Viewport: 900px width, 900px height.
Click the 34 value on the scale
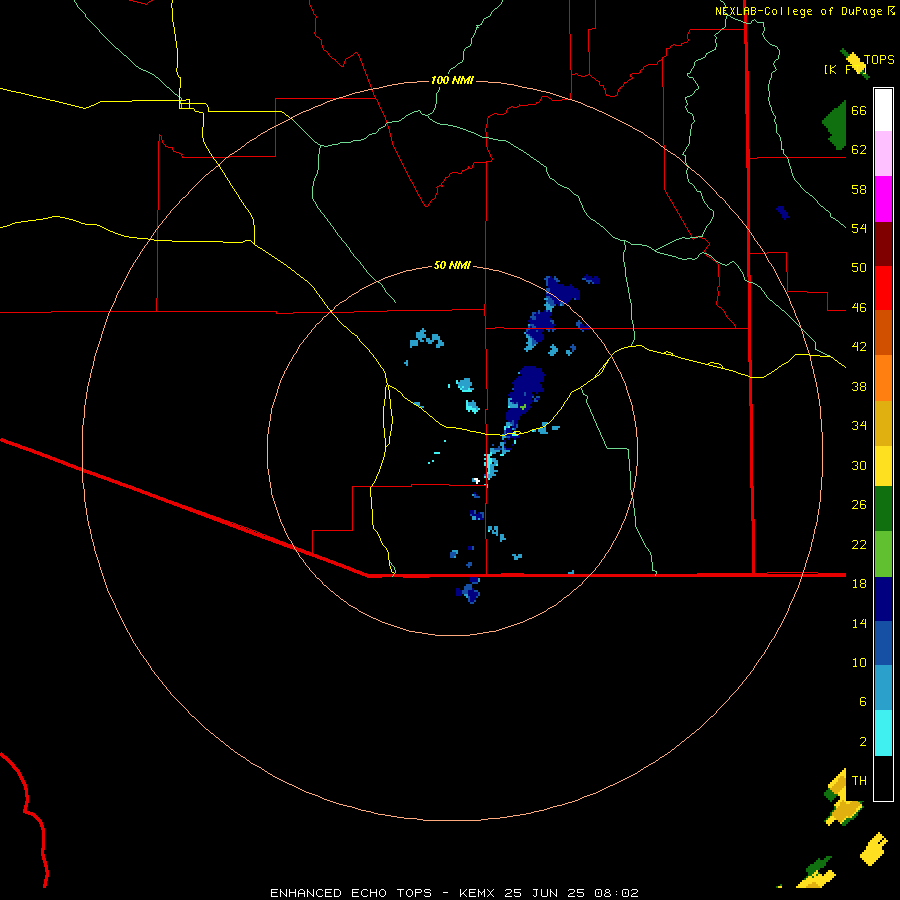(859, 426)
